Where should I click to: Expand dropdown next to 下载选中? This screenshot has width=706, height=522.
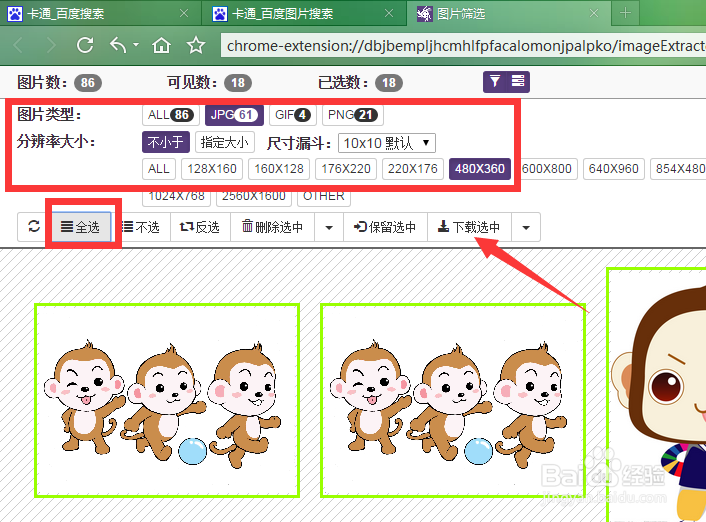pos(526,227)
